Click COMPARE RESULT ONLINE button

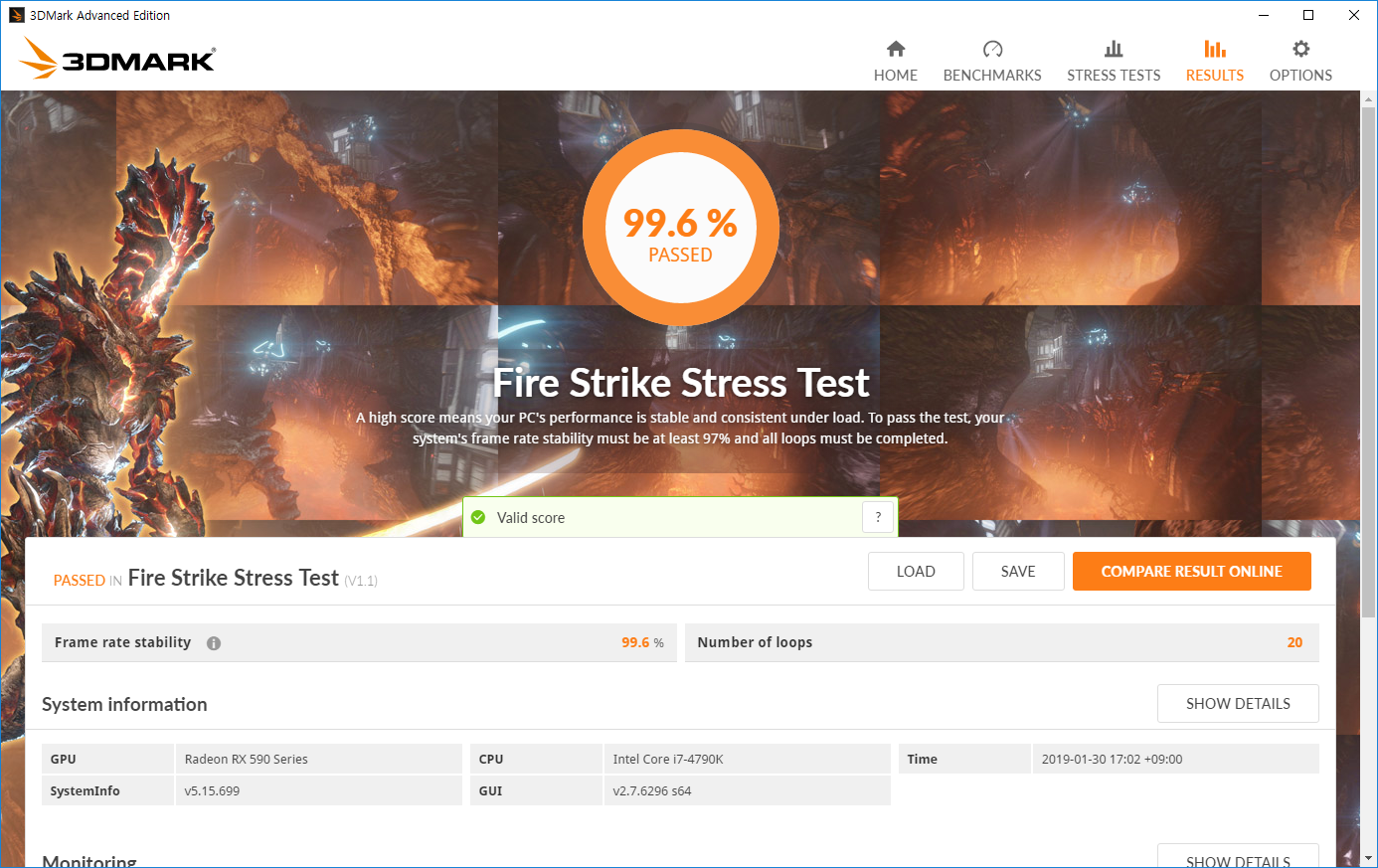1191,572
